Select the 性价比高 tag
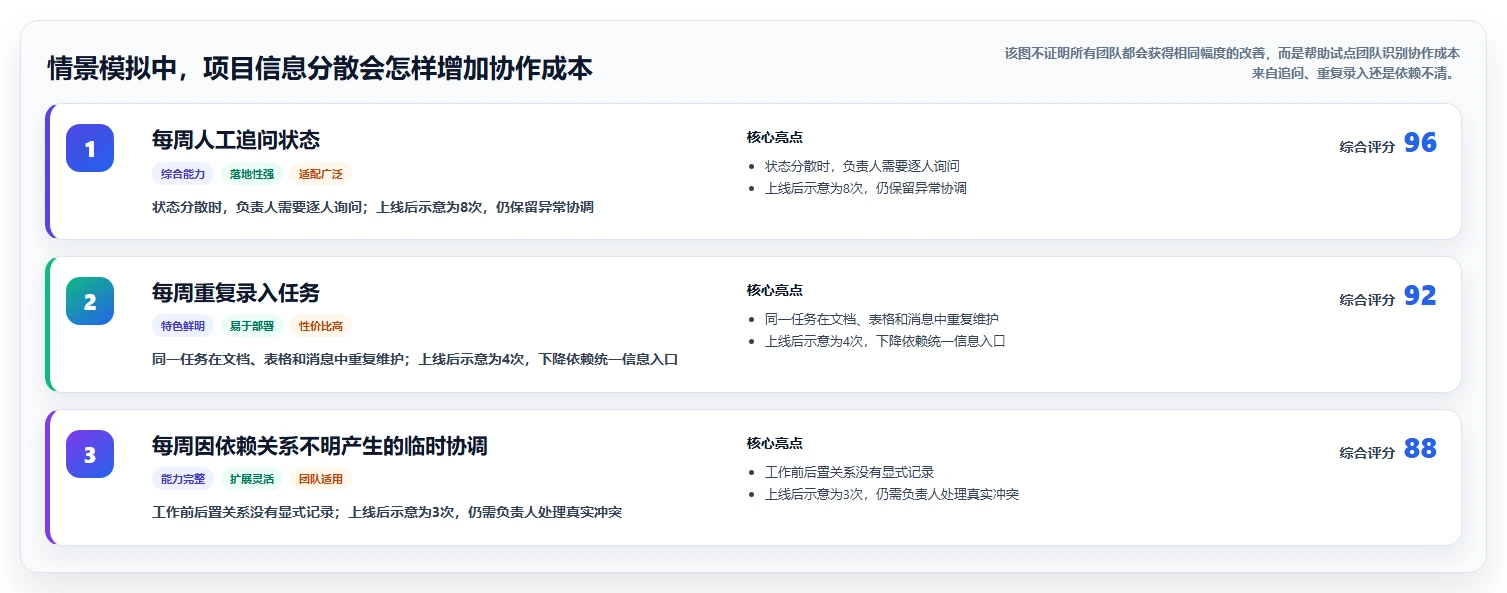1507x593 pixels. (321, 326)
